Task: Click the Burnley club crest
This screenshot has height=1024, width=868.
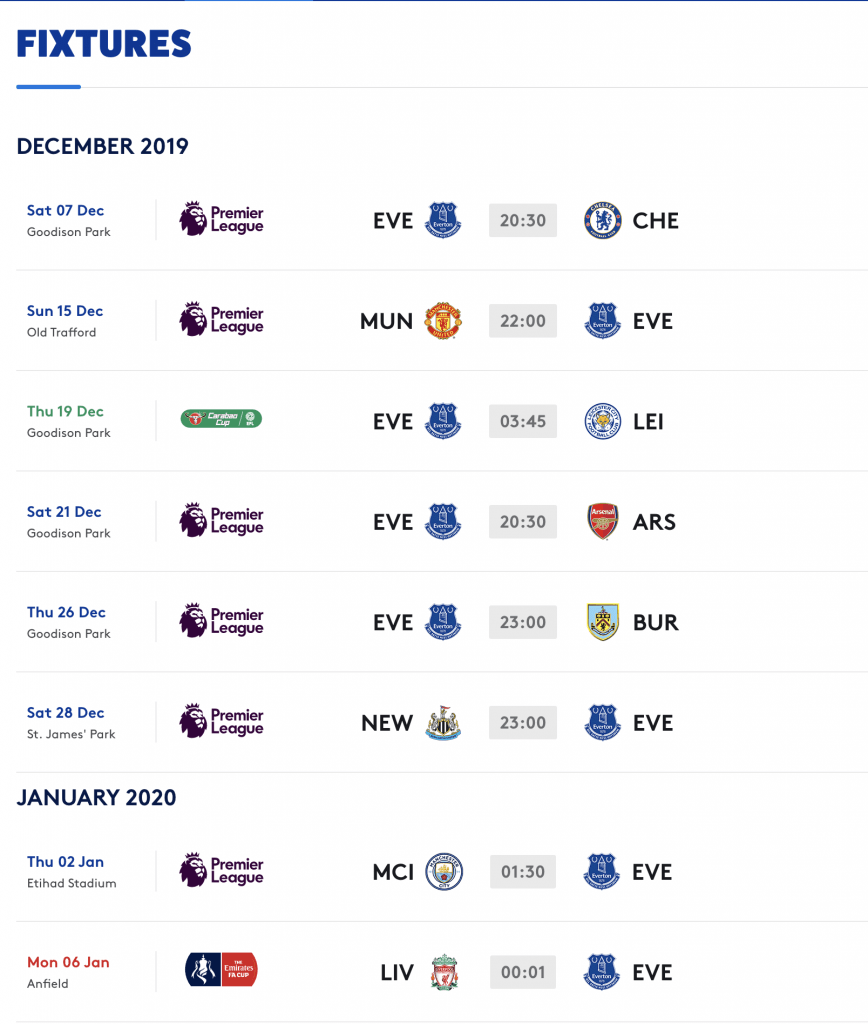Action: 603,622
